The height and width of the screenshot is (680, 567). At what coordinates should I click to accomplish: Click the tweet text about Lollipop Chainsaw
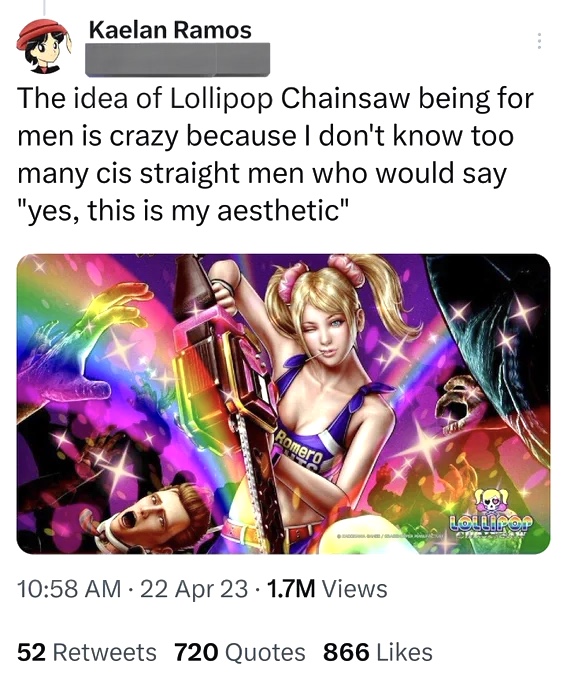tap(275, 154)
